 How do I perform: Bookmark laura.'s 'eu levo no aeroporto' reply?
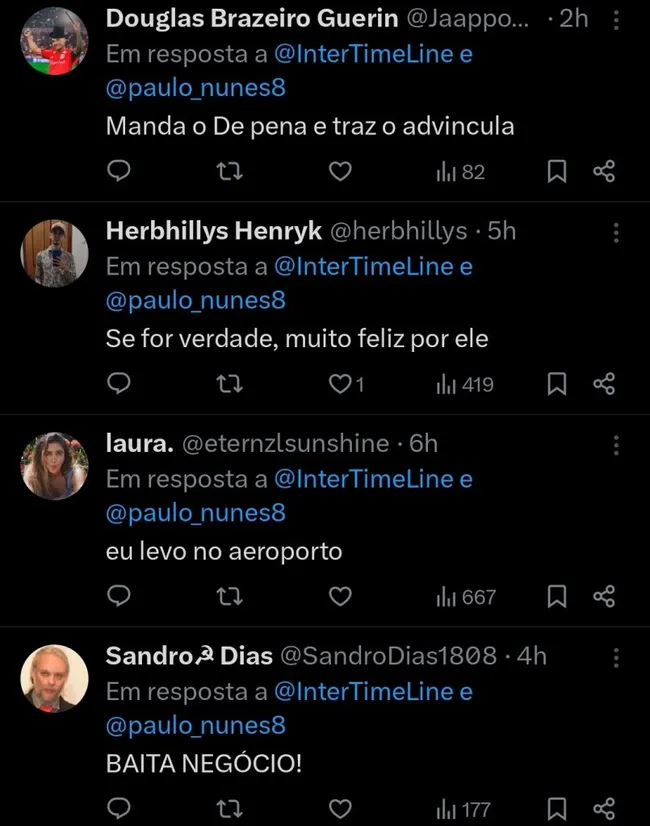556,596
